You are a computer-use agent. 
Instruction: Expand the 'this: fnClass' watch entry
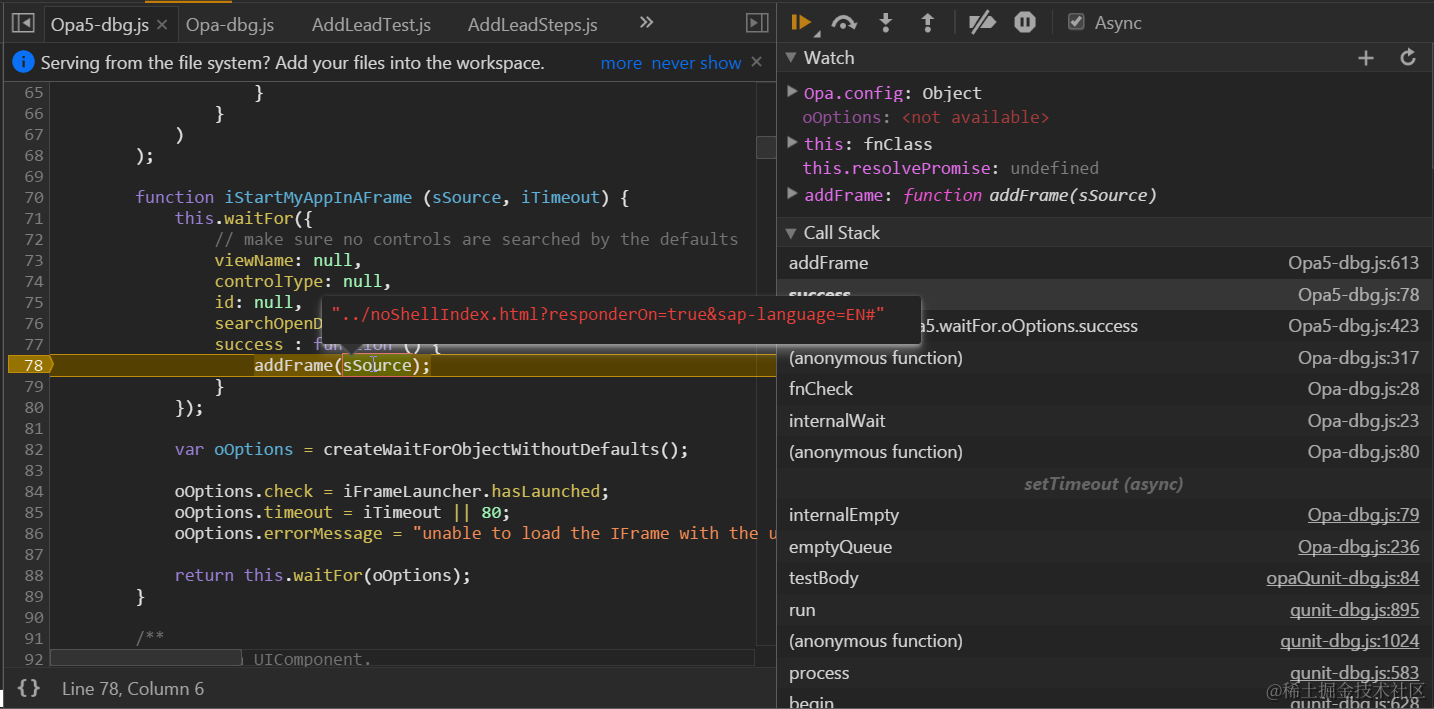pos(793,143)
